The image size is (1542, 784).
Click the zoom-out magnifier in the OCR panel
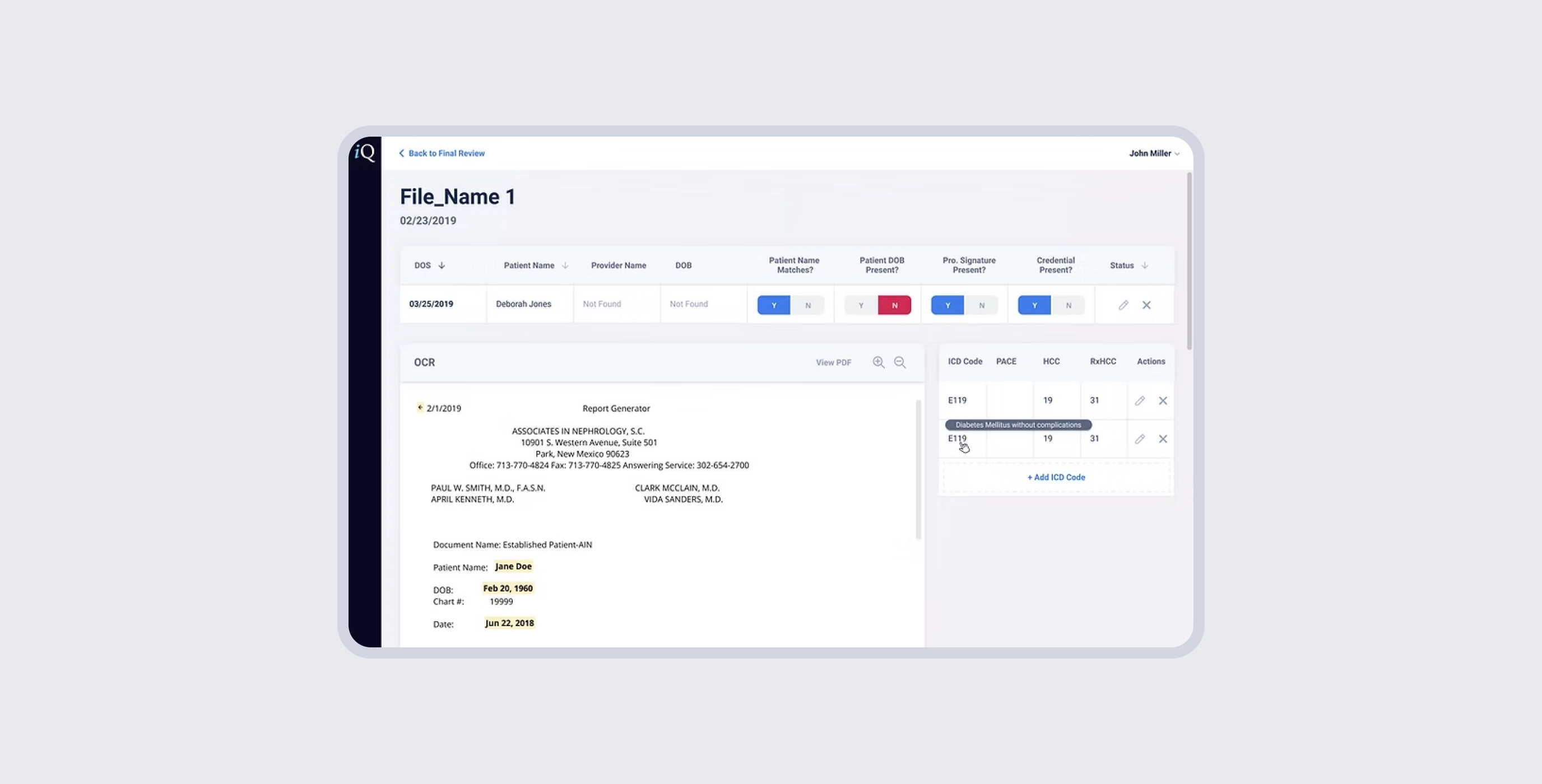(900, 362)
